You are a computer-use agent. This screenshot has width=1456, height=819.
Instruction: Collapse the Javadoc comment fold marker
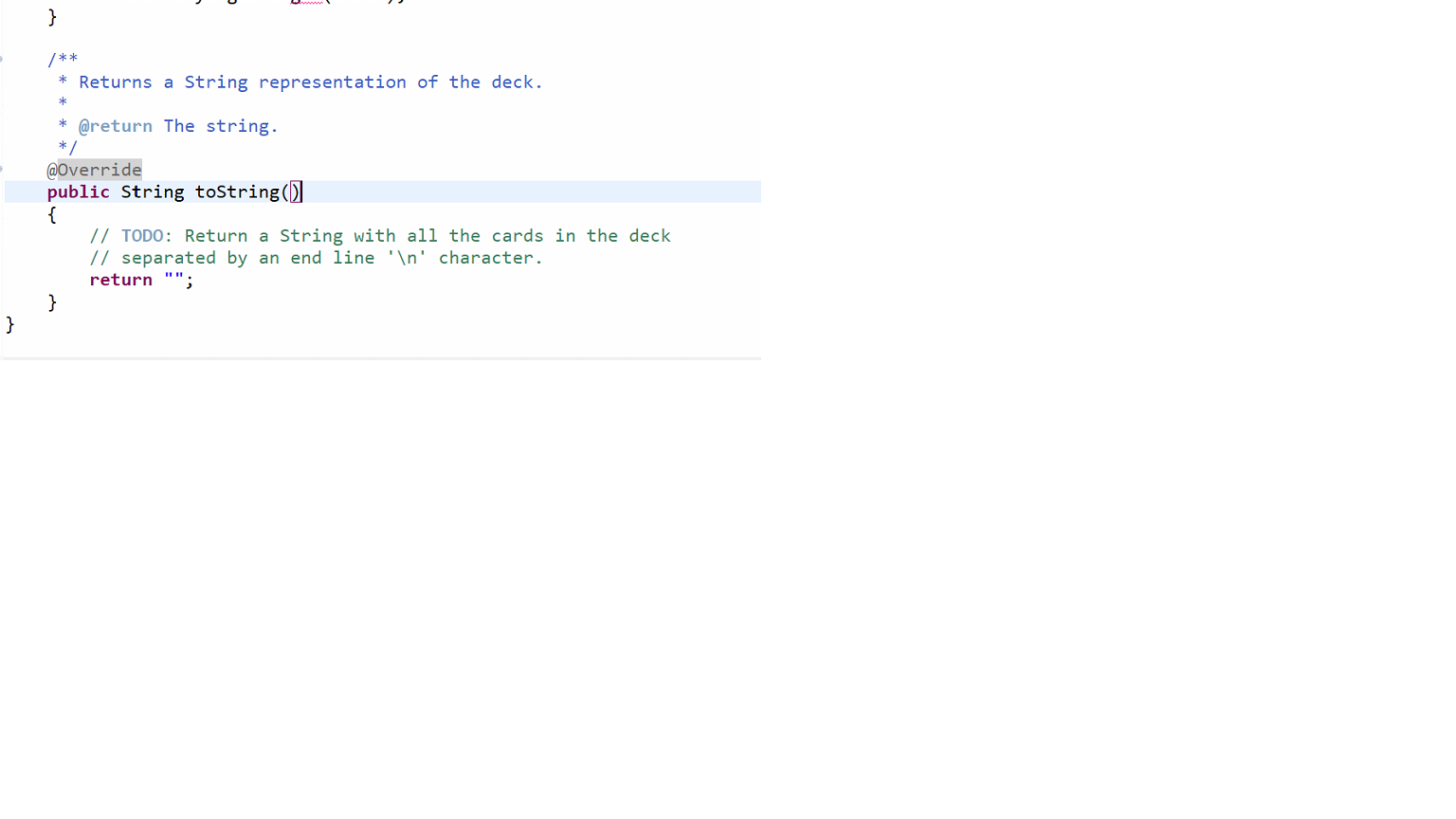click(x=1, y=59)
